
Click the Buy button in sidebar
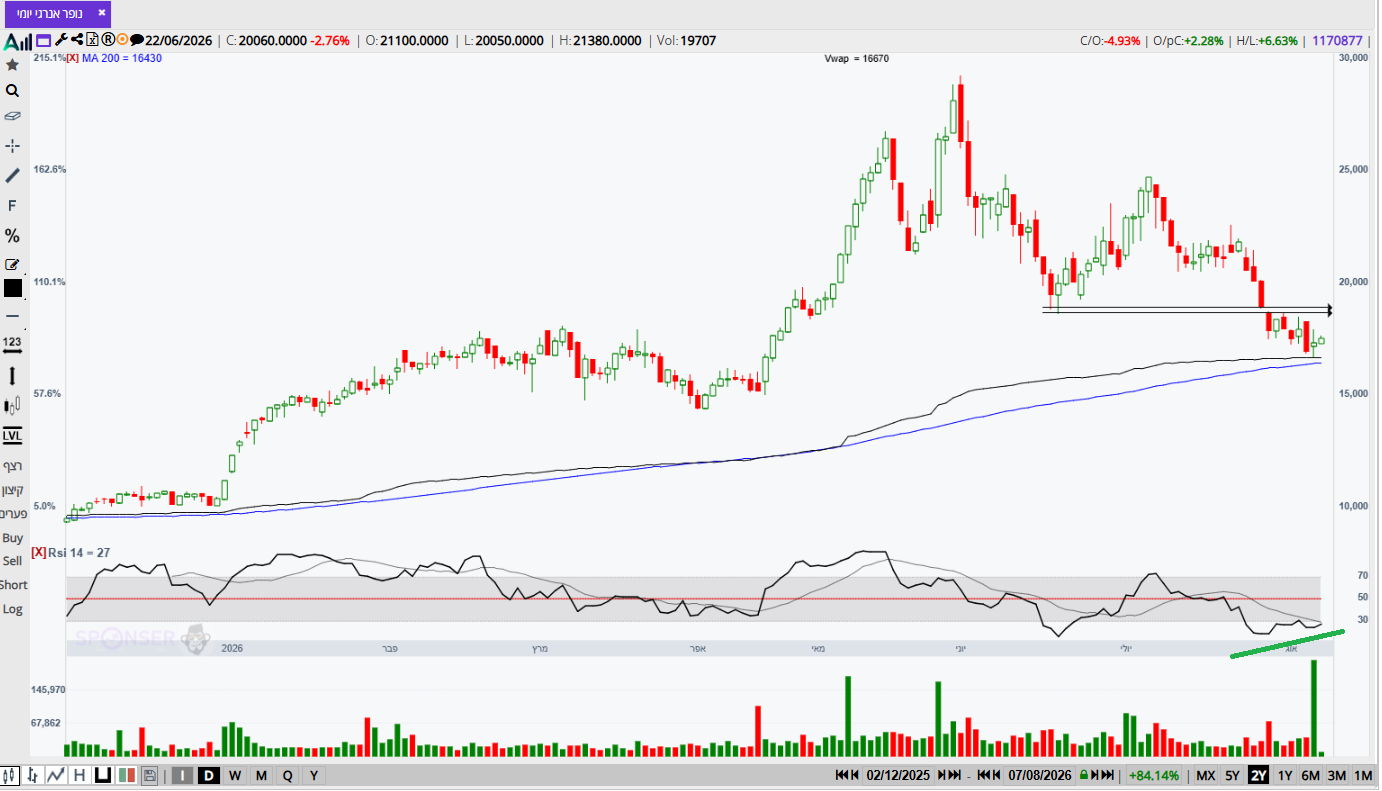coord(12,538)
